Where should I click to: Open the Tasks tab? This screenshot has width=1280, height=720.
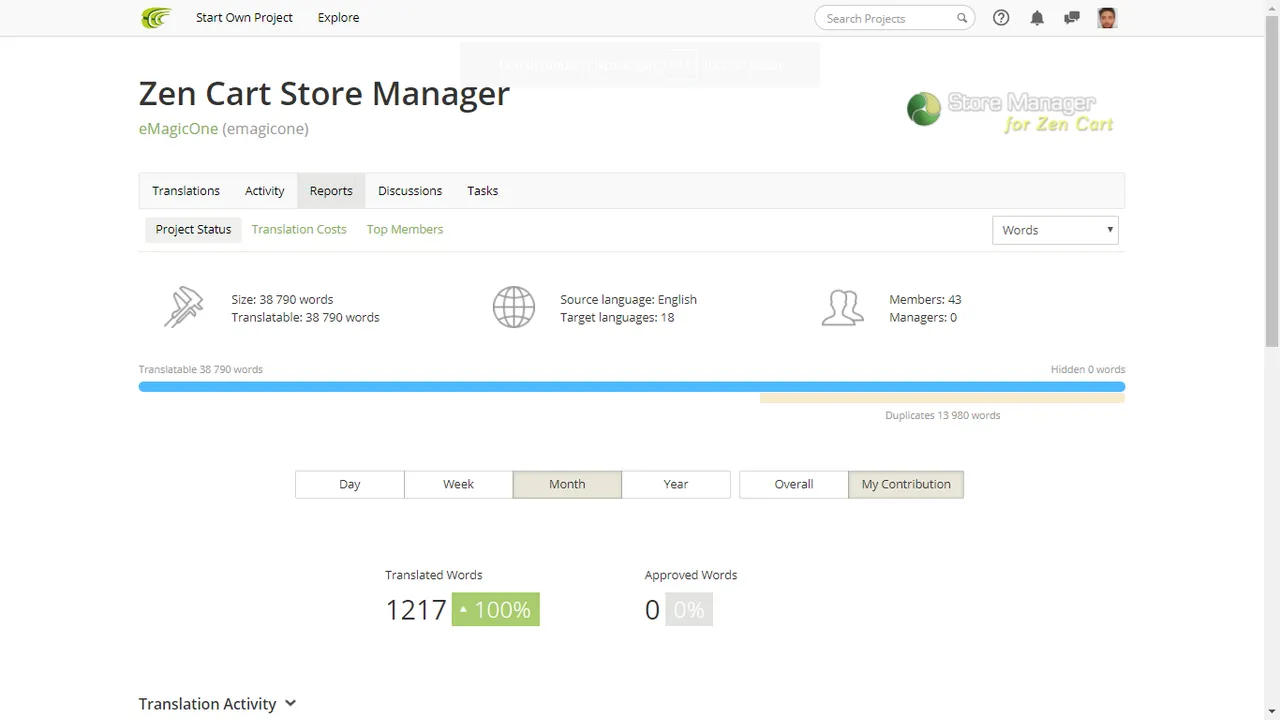coord(483,191)
